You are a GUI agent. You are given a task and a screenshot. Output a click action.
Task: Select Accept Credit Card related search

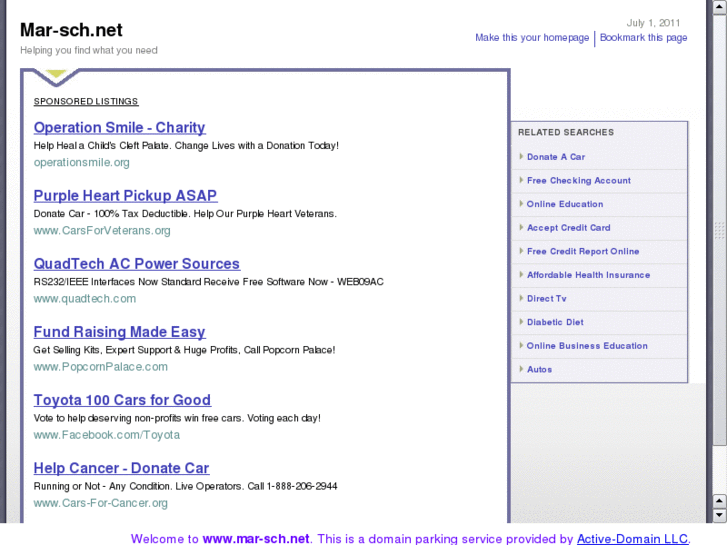point(568,228)
